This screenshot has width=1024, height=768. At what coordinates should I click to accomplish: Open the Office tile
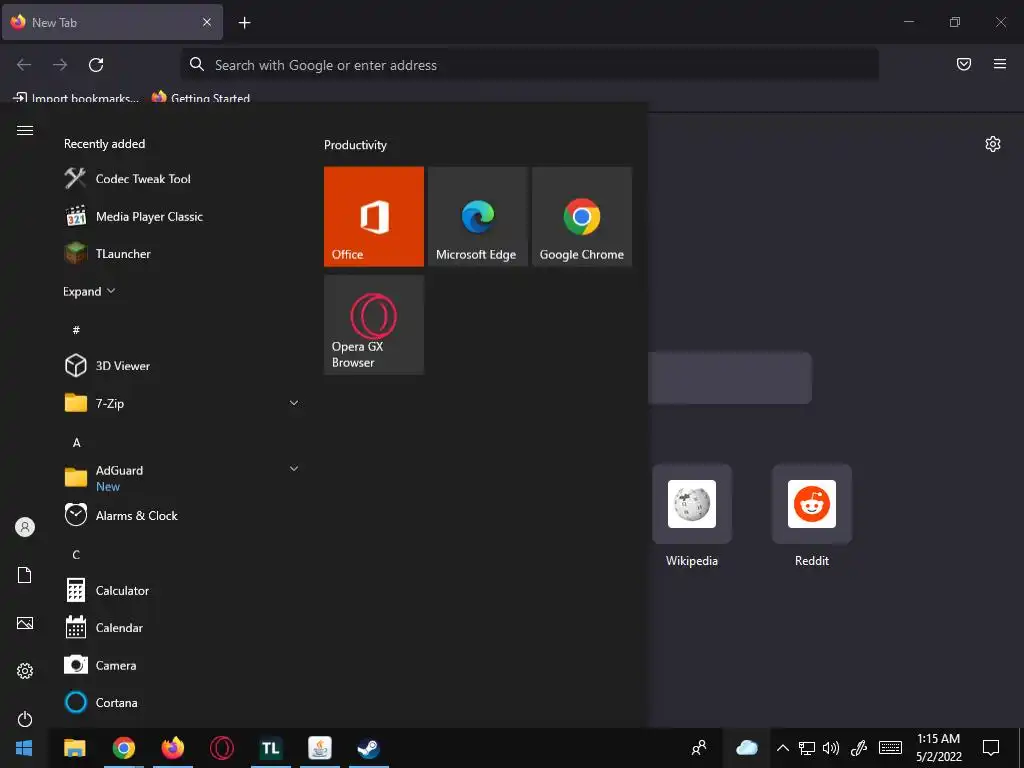pos(374,216)
